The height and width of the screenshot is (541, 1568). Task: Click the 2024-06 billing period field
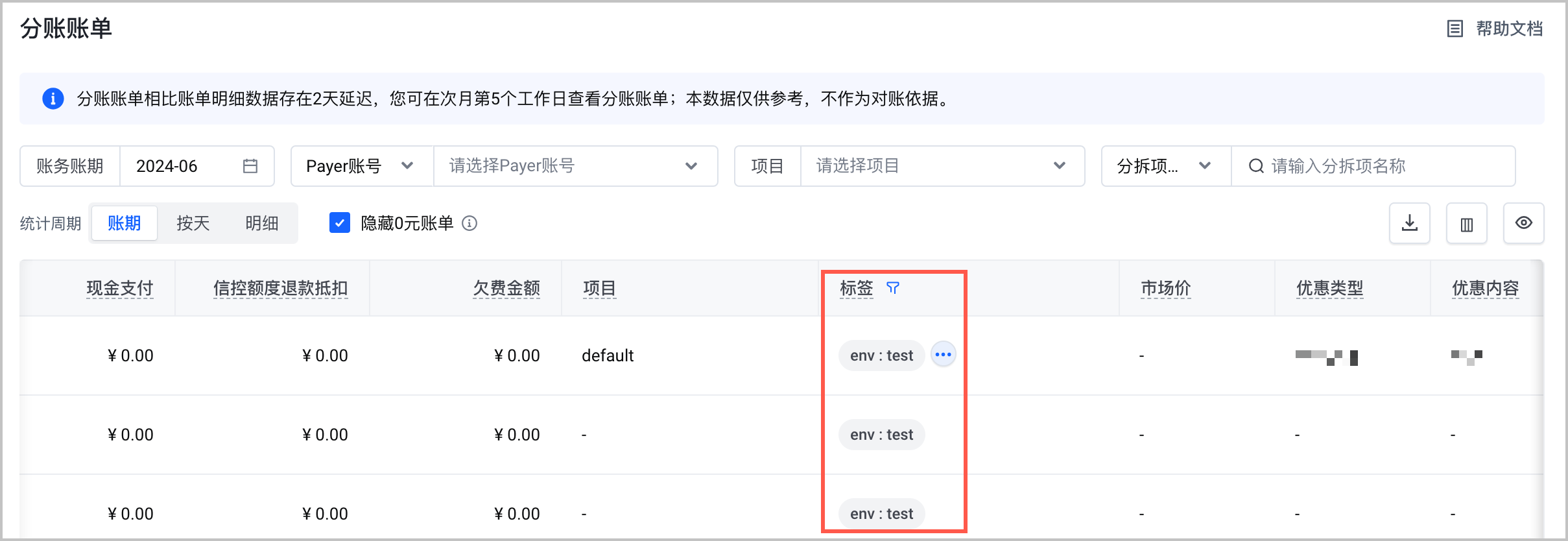pos(197,166)
